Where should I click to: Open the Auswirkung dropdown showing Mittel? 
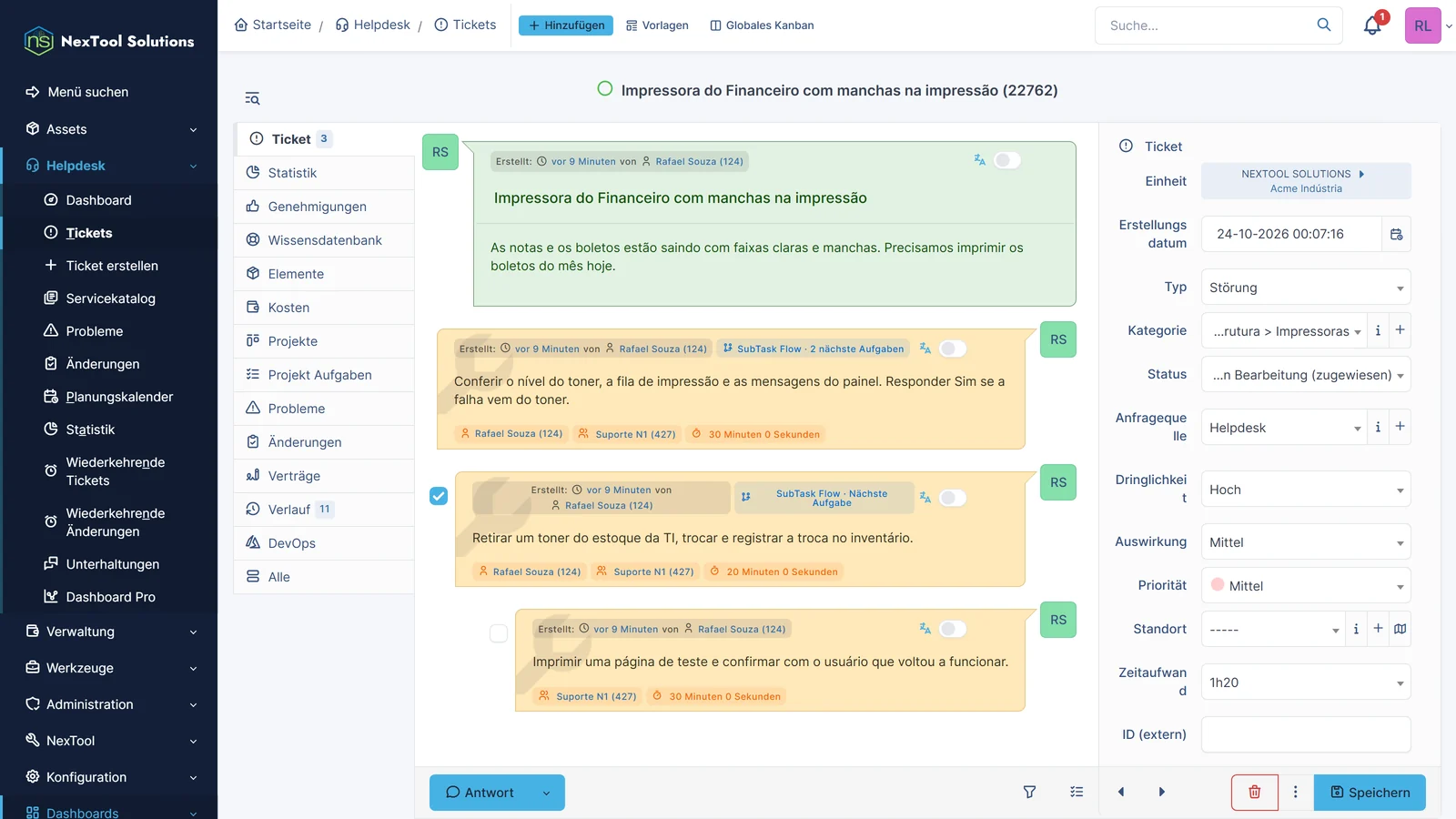click(1306, 542)
